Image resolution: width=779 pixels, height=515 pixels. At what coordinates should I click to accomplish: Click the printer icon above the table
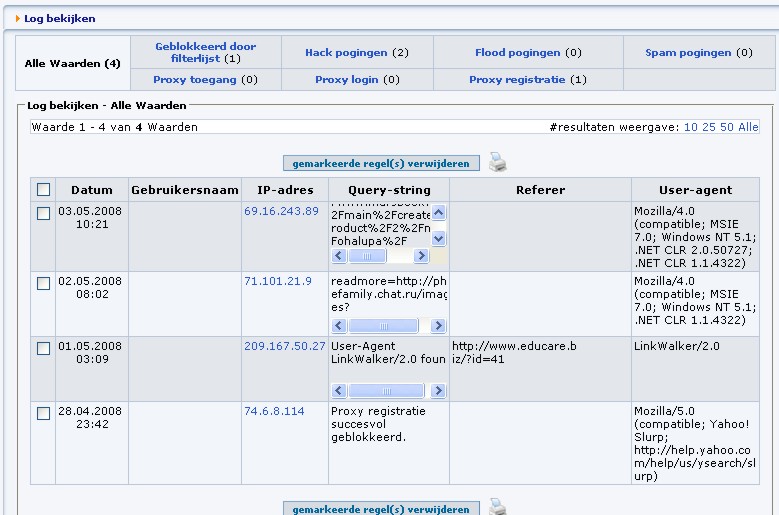(498, 162)
